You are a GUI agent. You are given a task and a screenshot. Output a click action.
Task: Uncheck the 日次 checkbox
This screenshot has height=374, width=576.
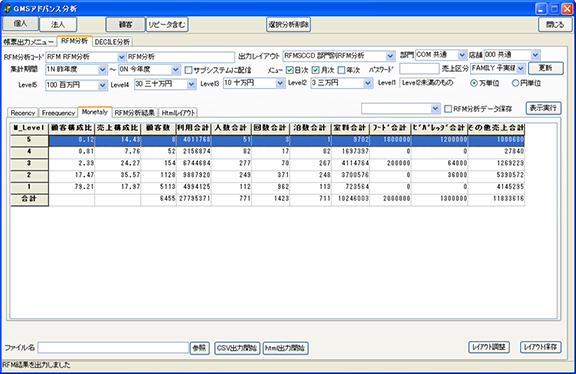click(x=289, y=70)
